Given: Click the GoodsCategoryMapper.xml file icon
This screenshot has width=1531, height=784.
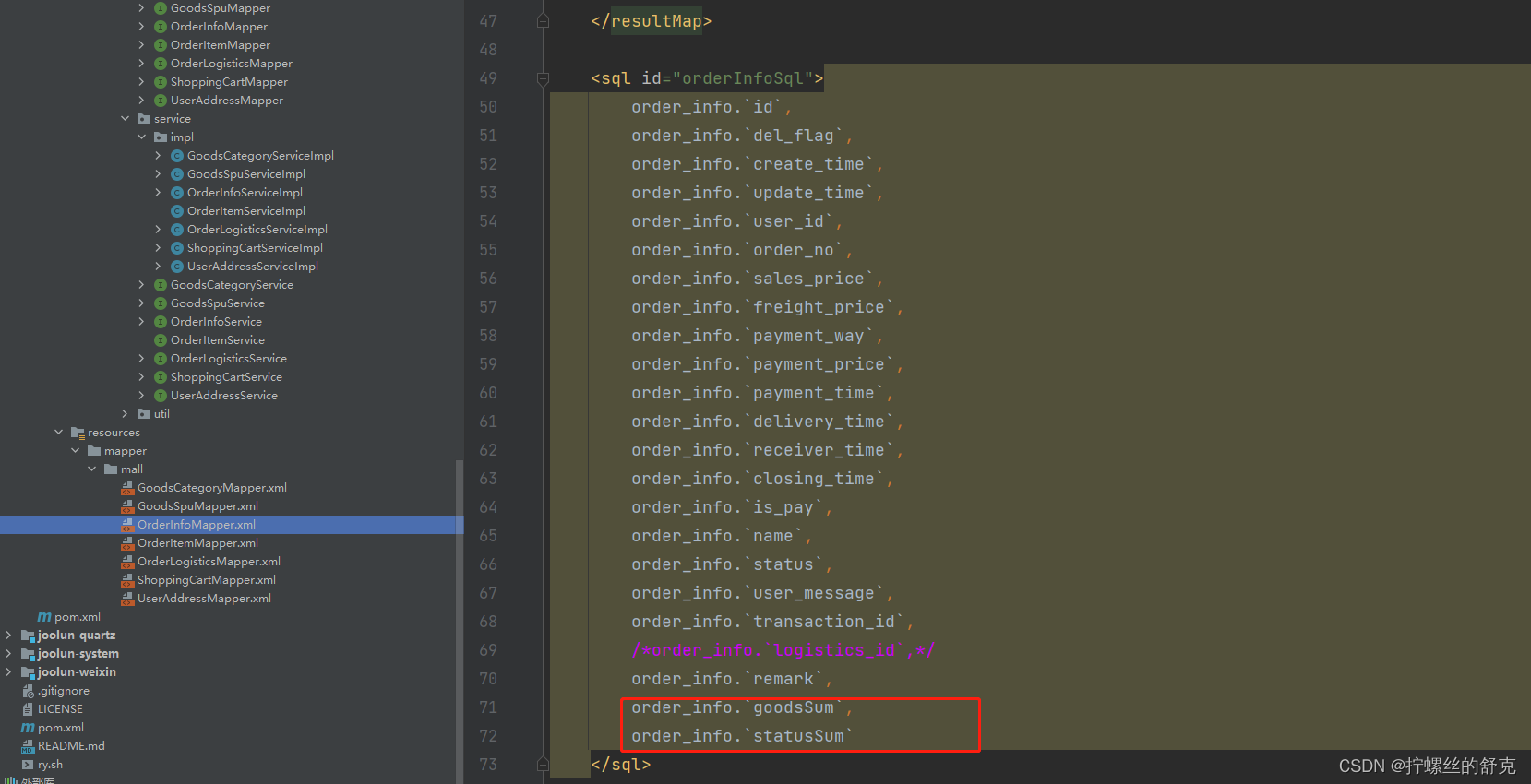Looking at the screenshot, I should click(x=127, y=488).
